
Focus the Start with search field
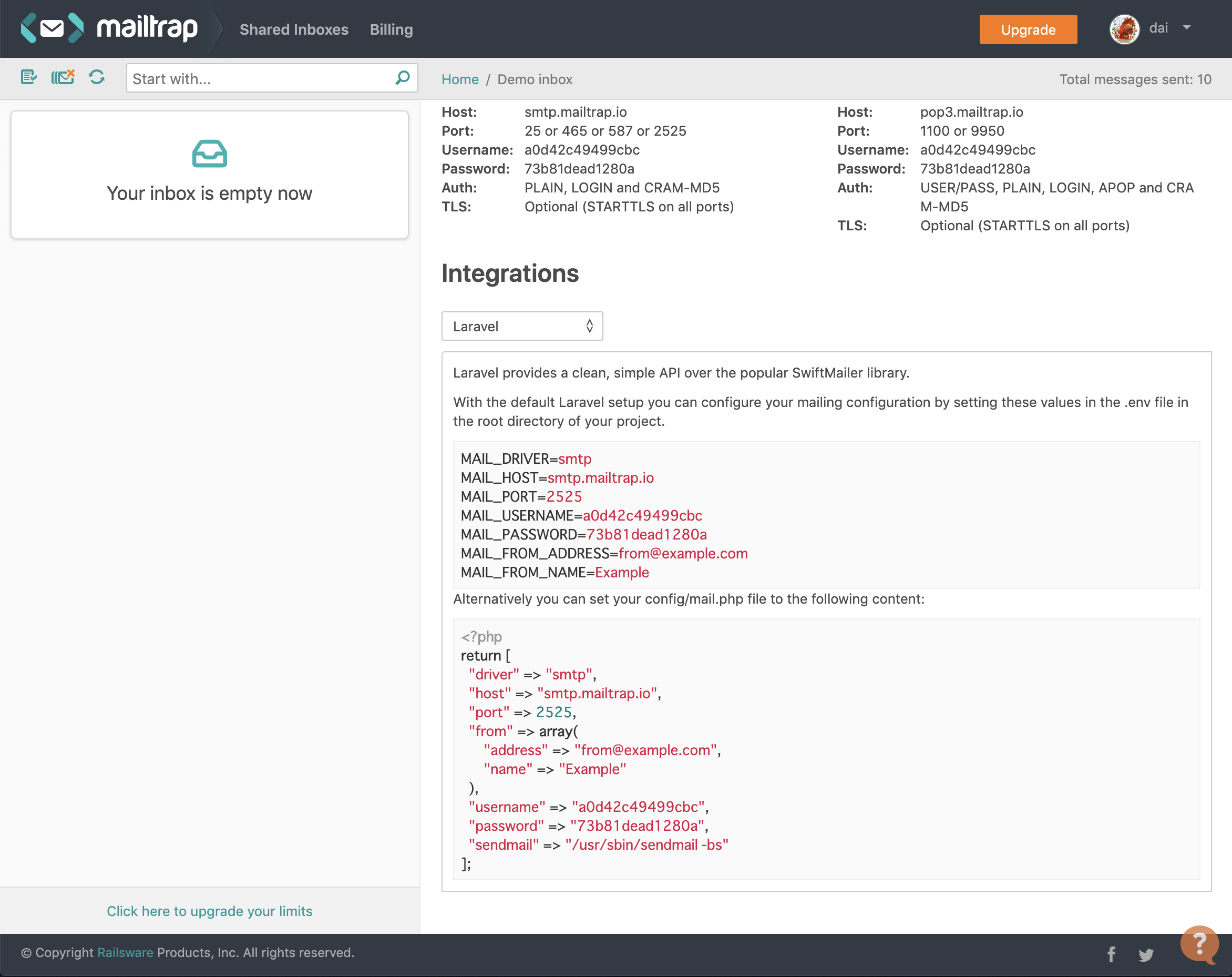[260, 79]
